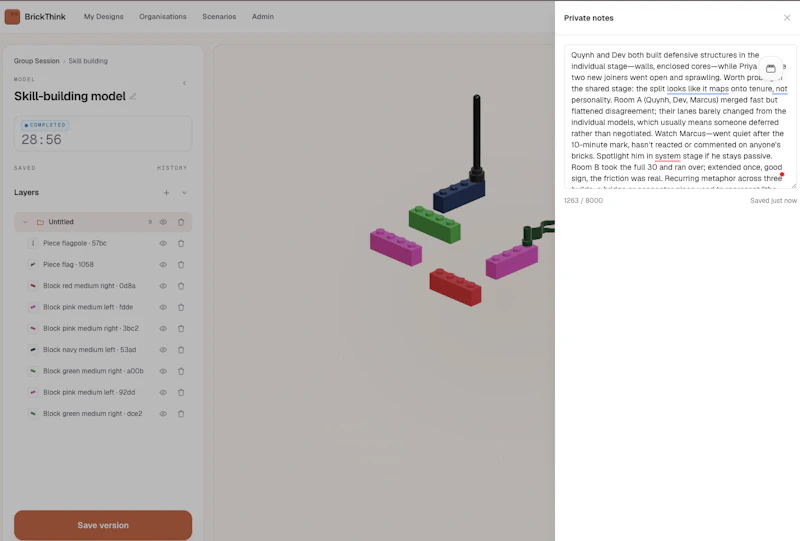Delete Block green medium right dce2
This screenshot has height=541, width=800.
pyautogui.click(x=181, y=414)
